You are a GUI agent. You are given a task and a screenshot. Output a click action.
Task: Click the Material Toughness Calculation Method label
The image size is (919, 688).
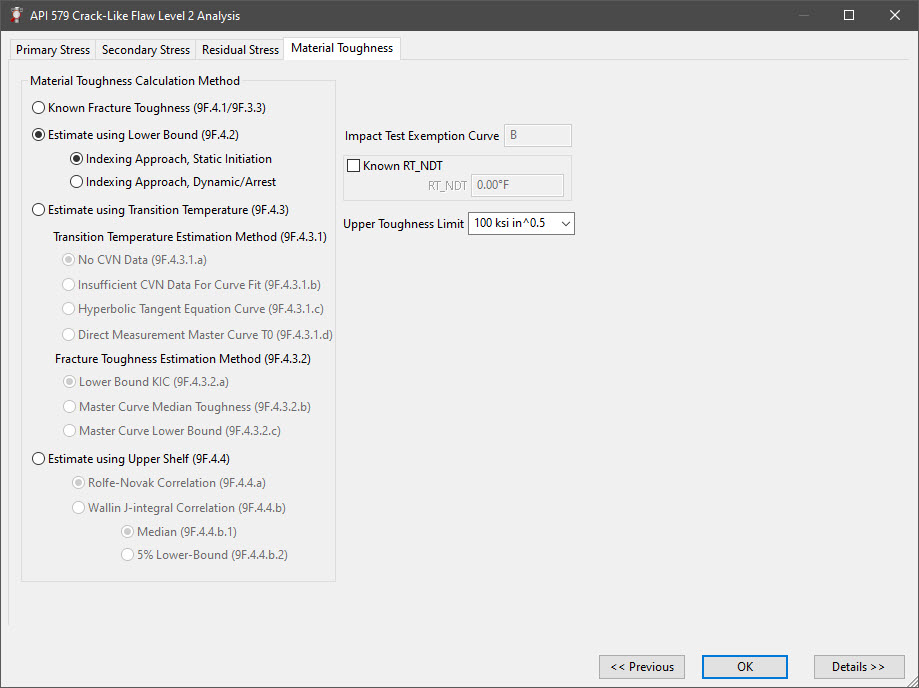coord(135,81)
